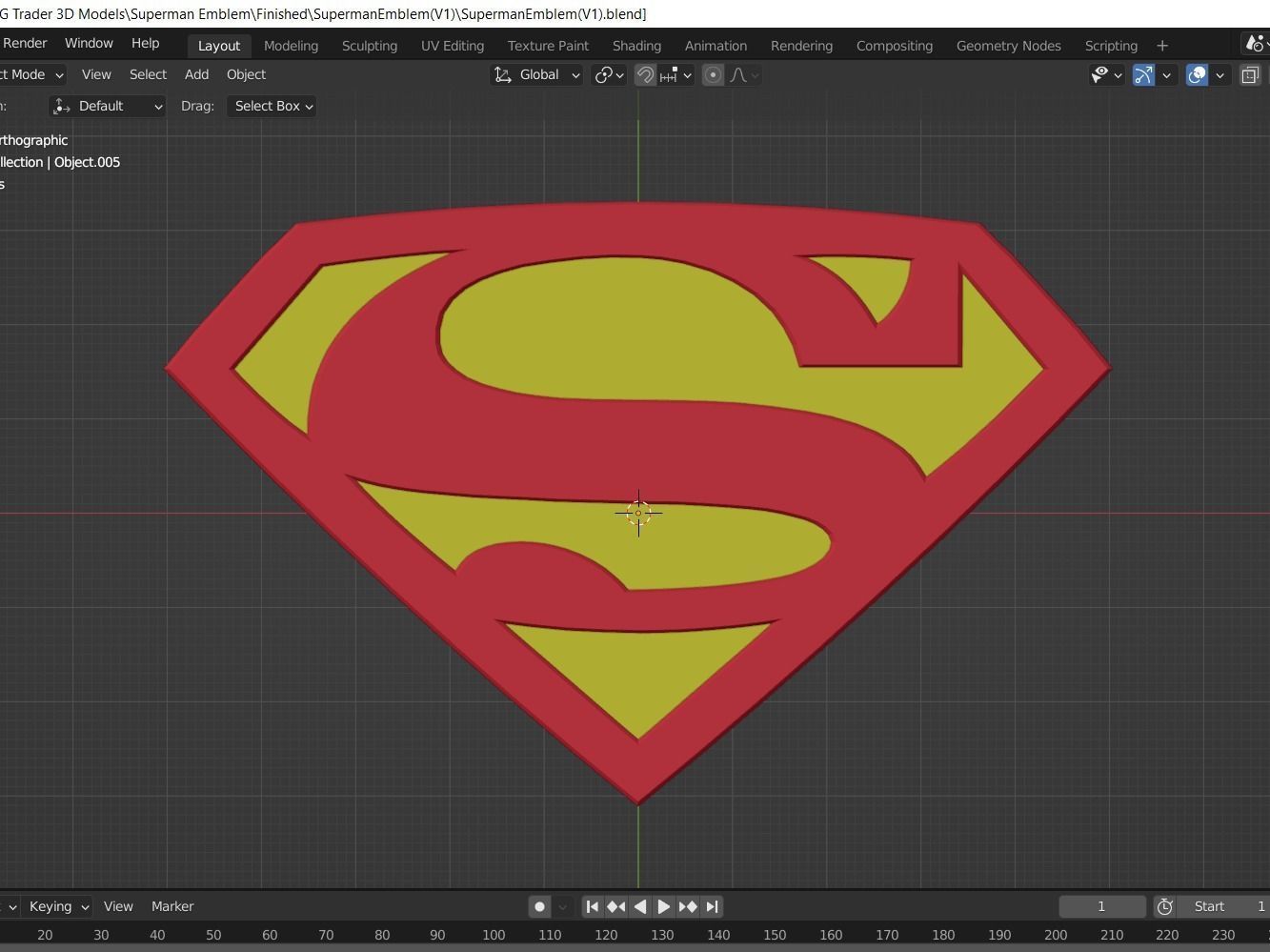
Task: Open the Render menu
Action: [x=25, y=44]
